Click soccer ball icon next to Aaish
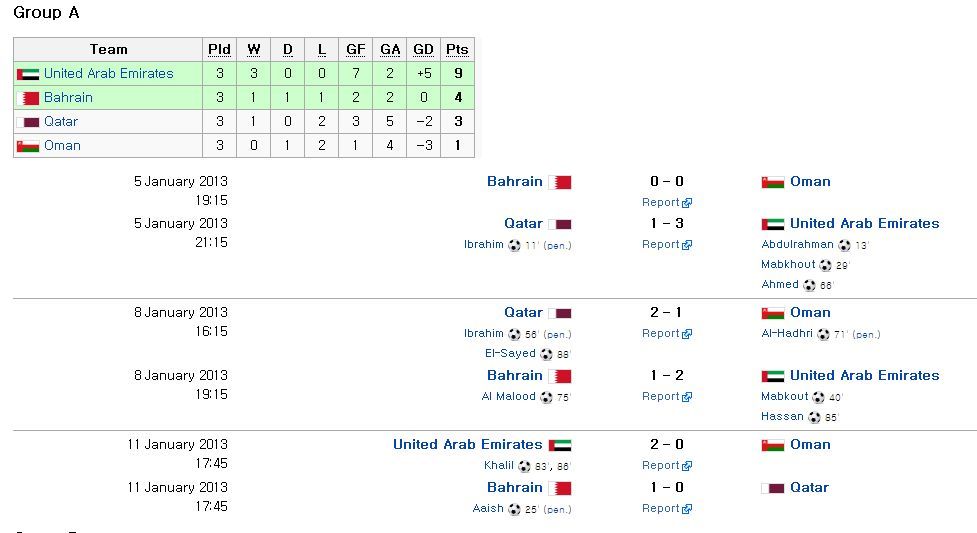 point(514,509)
